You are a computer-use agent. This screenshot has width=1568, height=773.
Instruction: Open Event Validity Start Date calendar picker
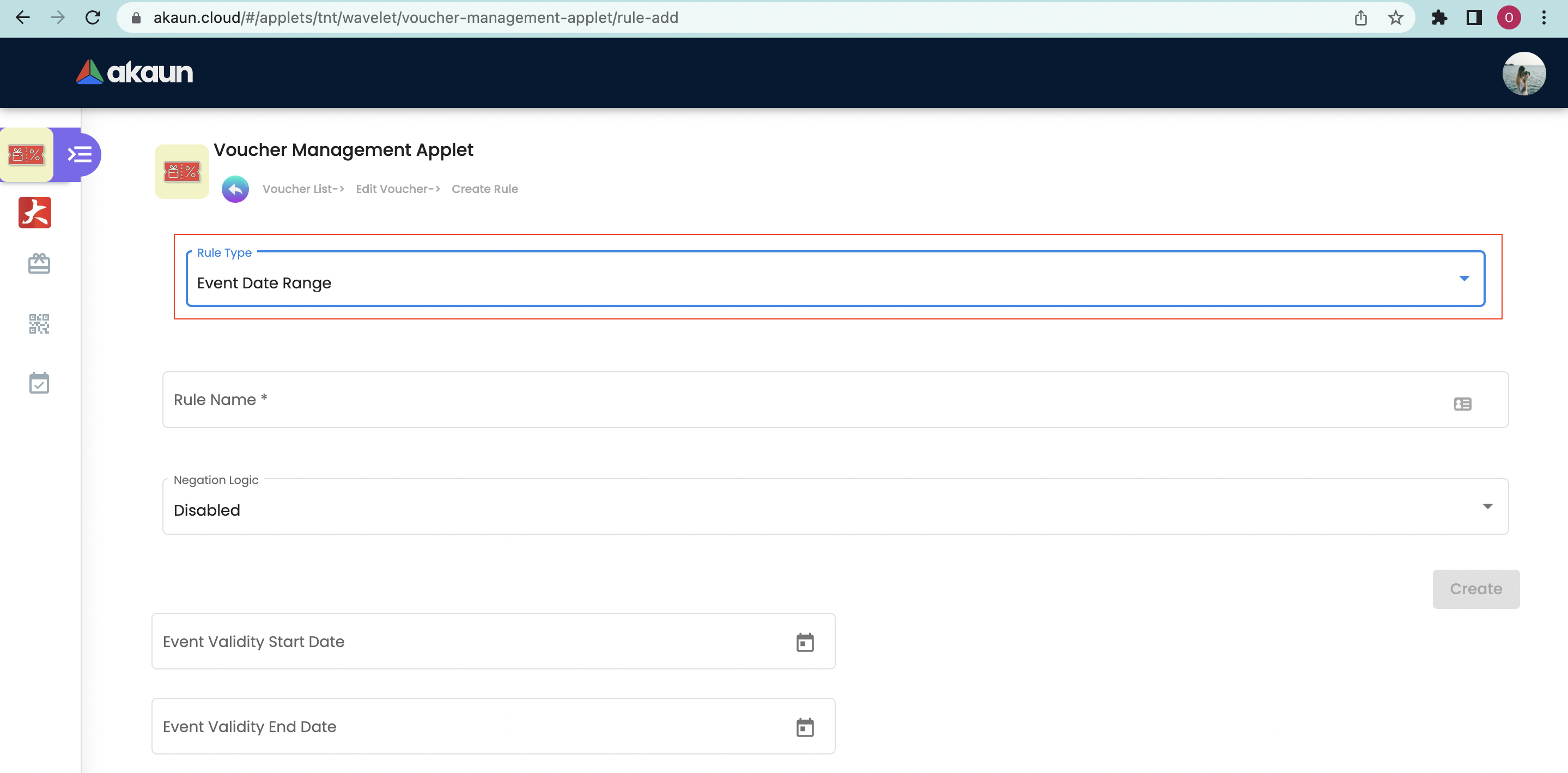pos(805,642)
